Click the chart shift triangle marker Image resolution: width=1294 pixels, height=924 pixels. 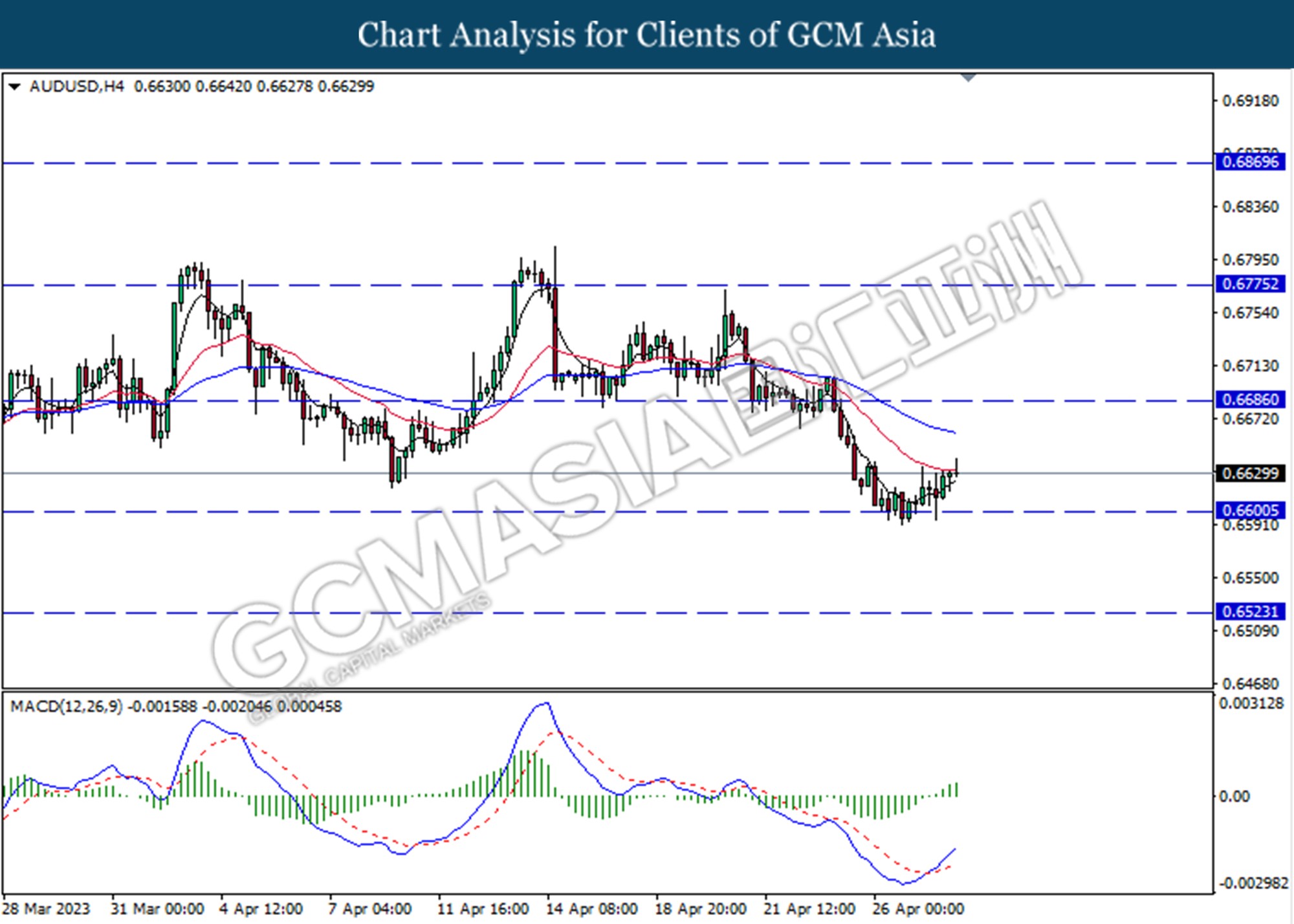(x=969, y=78)
